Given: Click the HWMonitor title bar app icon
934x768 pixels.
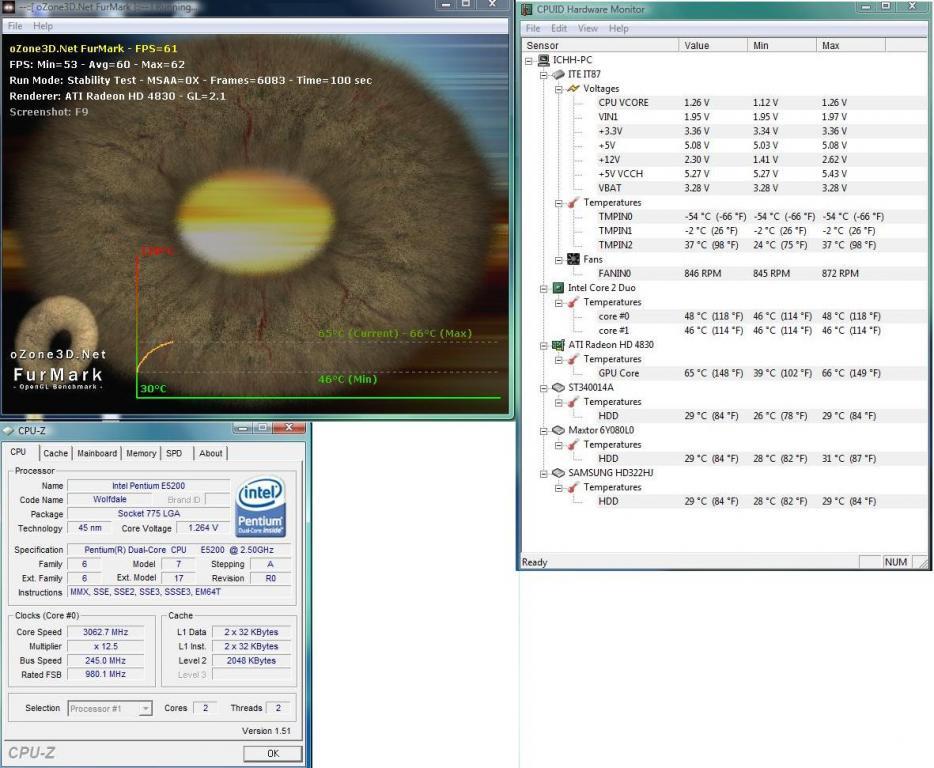Looking at the screenshot, I should click(527, 10).
